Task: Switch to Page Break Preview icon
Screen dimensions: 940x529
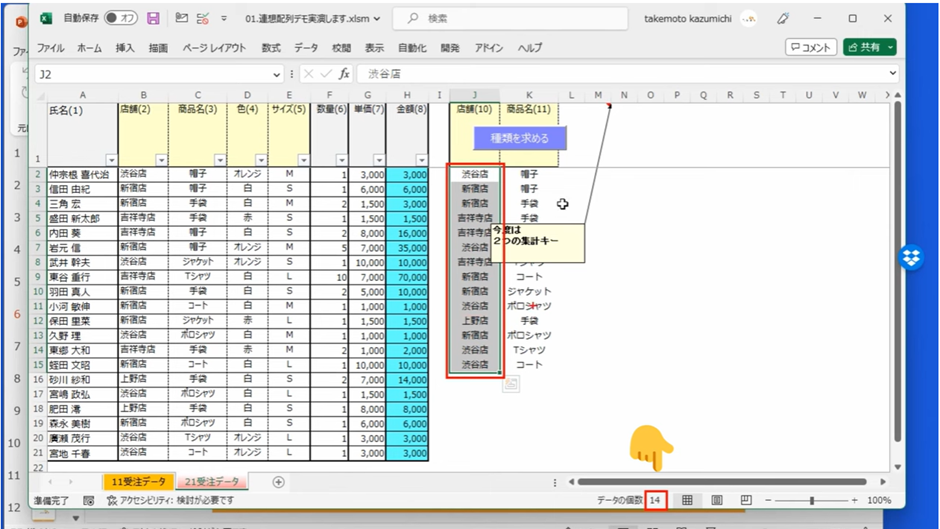Action: (x=746, y=500)
